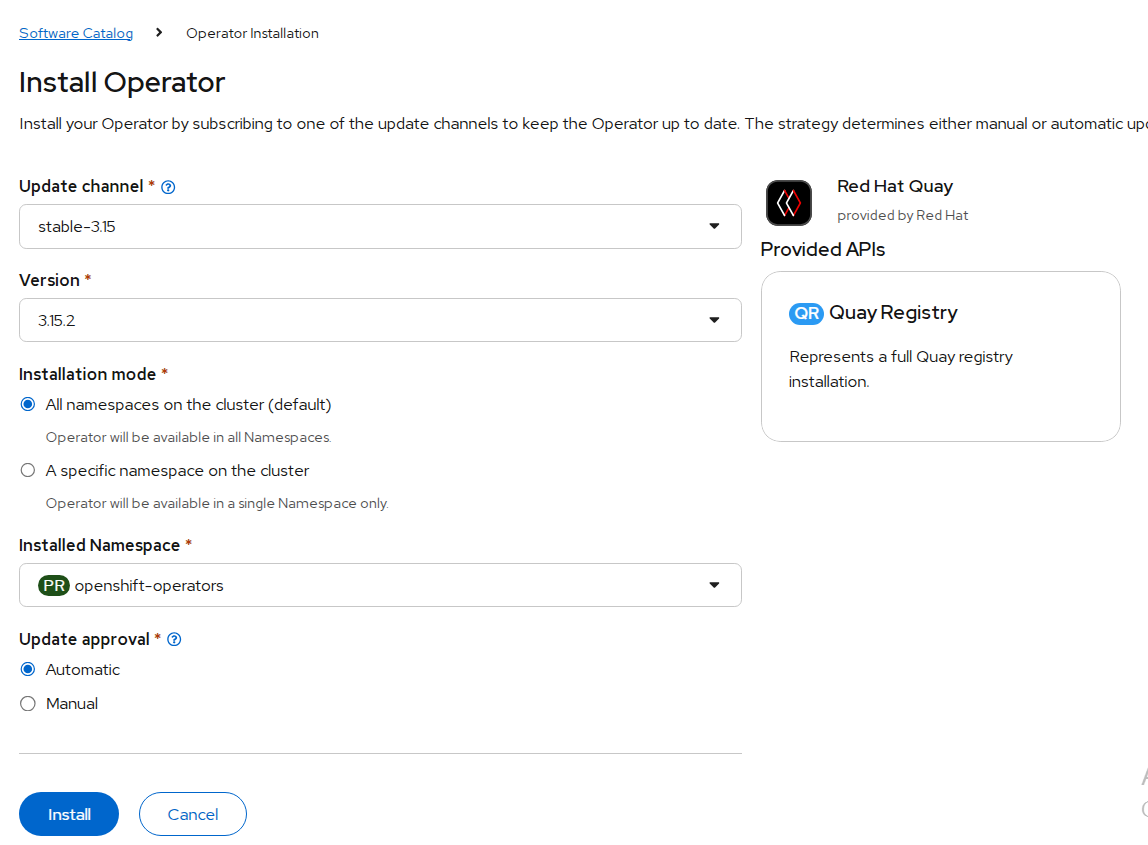Go to Software Catalog breadcrumb
1148x845 pixels.
(76, 33)
